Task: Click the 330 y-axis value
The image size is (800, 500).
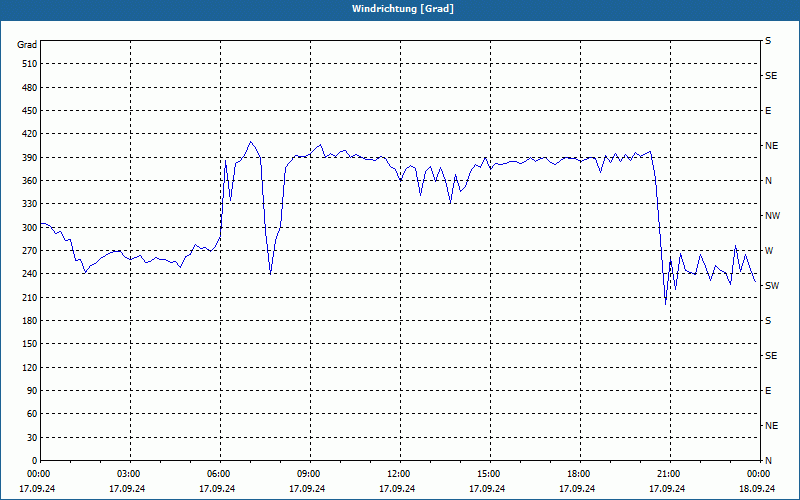Action: (x=30, y=204)
